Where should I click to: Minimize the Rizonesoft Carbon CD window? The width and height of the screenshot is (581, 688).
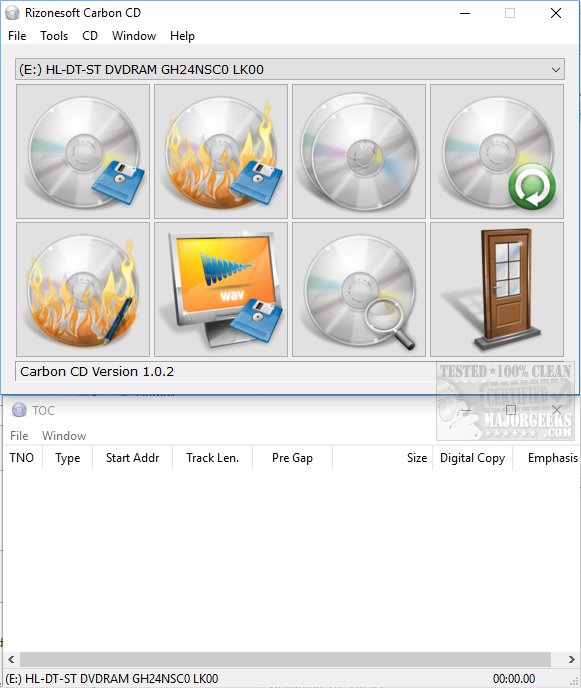465,13
